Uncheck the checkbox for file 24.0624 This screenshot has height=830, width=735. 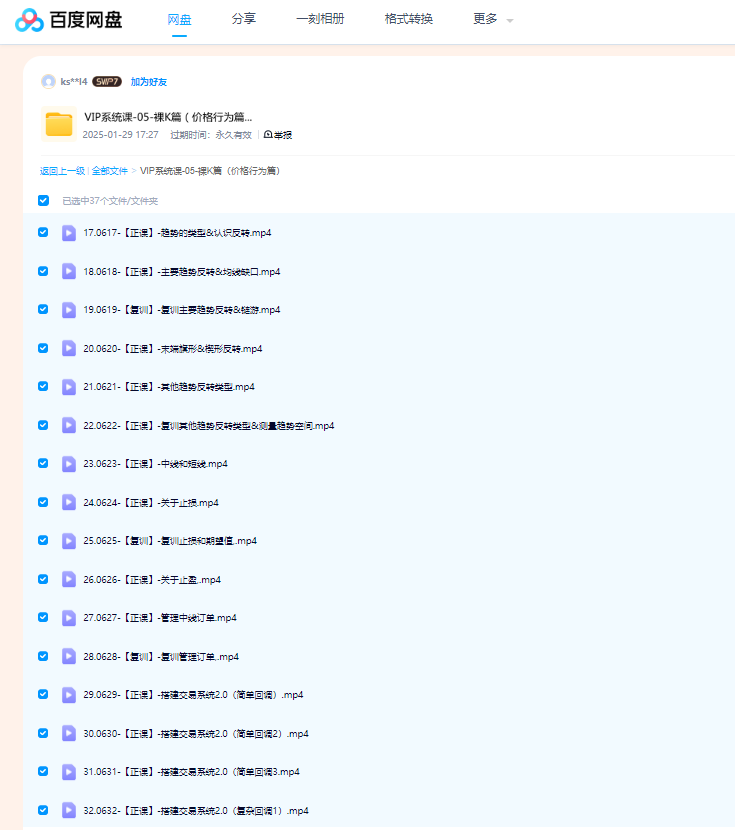coord(43,502)
